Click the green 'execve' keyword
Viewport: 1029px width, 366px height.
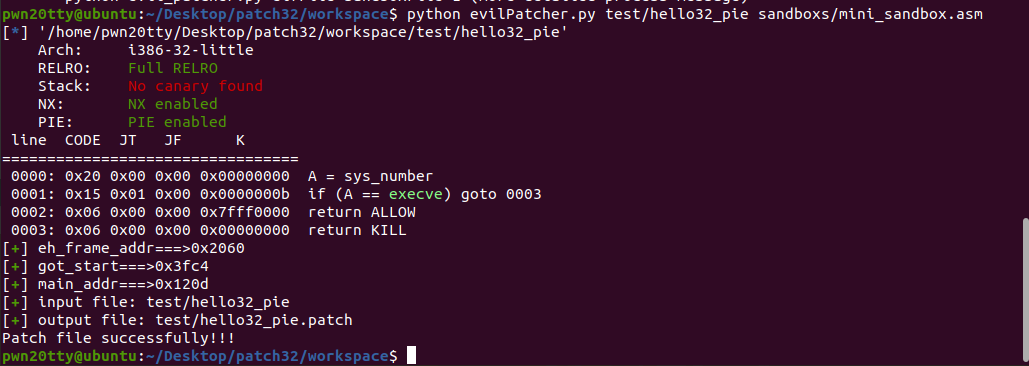tap(415, 195)
